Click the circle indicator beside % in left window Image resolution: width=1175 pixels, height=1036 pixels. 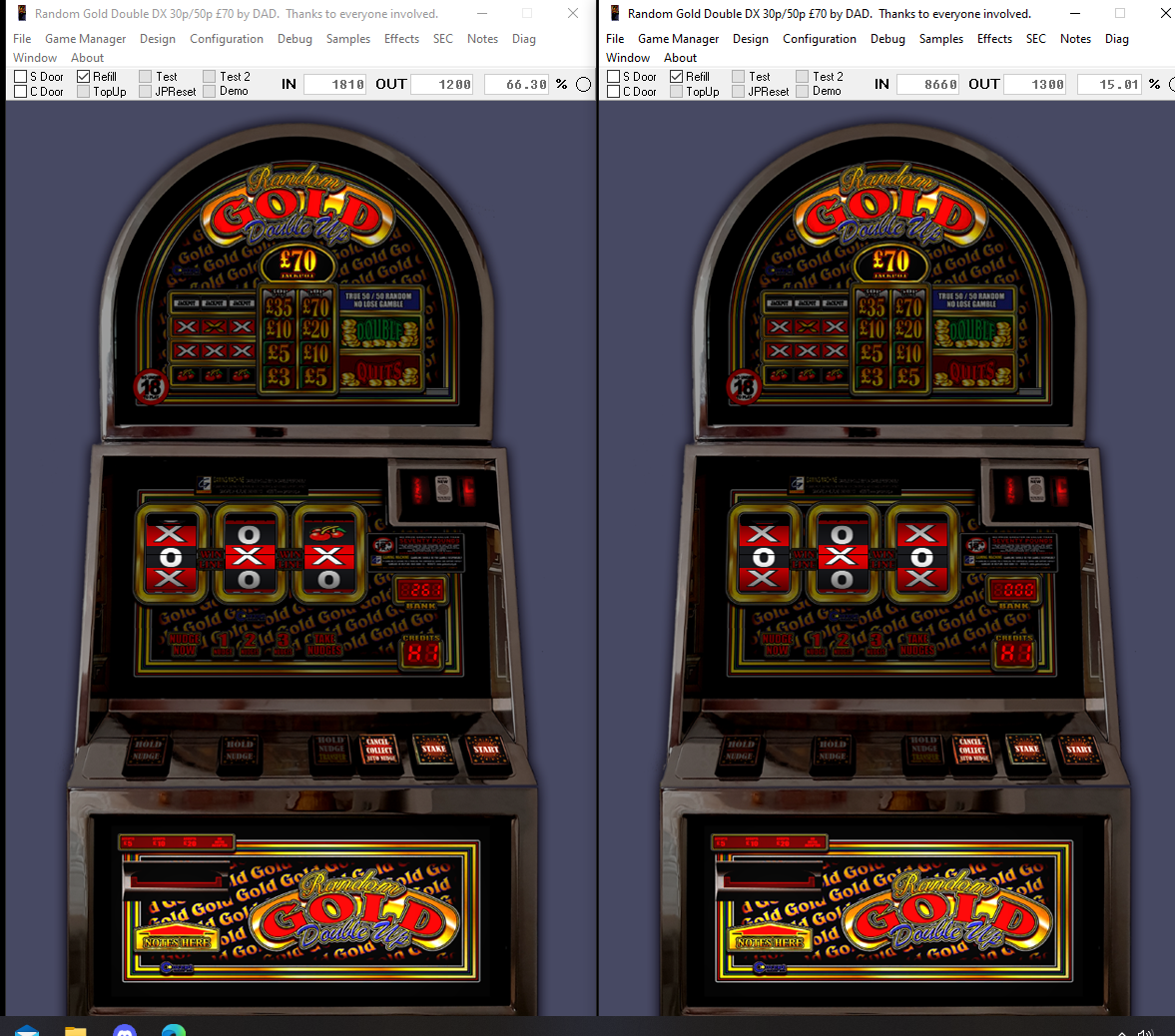(584, 85)
